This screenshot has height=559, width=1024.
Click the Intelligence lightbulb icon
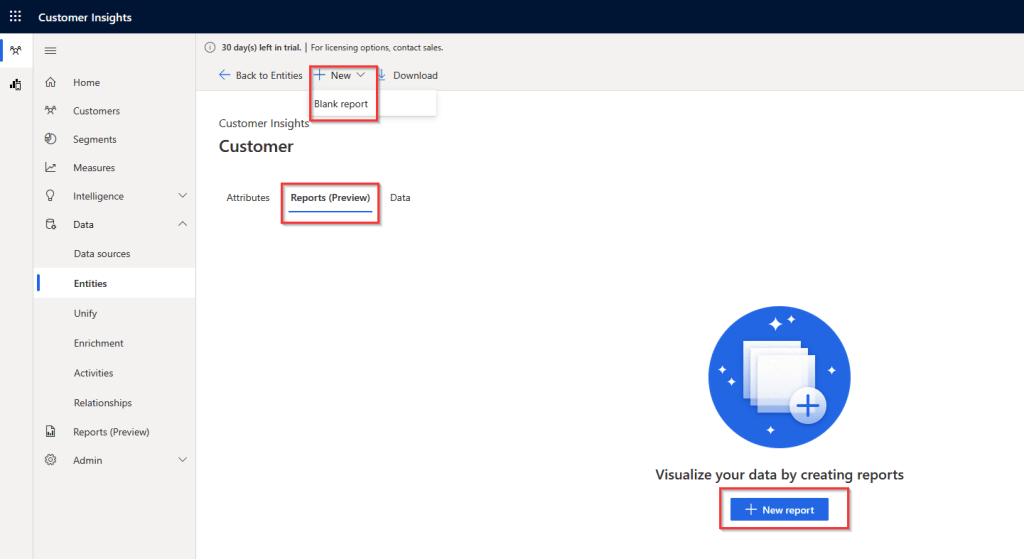point(50,196)
